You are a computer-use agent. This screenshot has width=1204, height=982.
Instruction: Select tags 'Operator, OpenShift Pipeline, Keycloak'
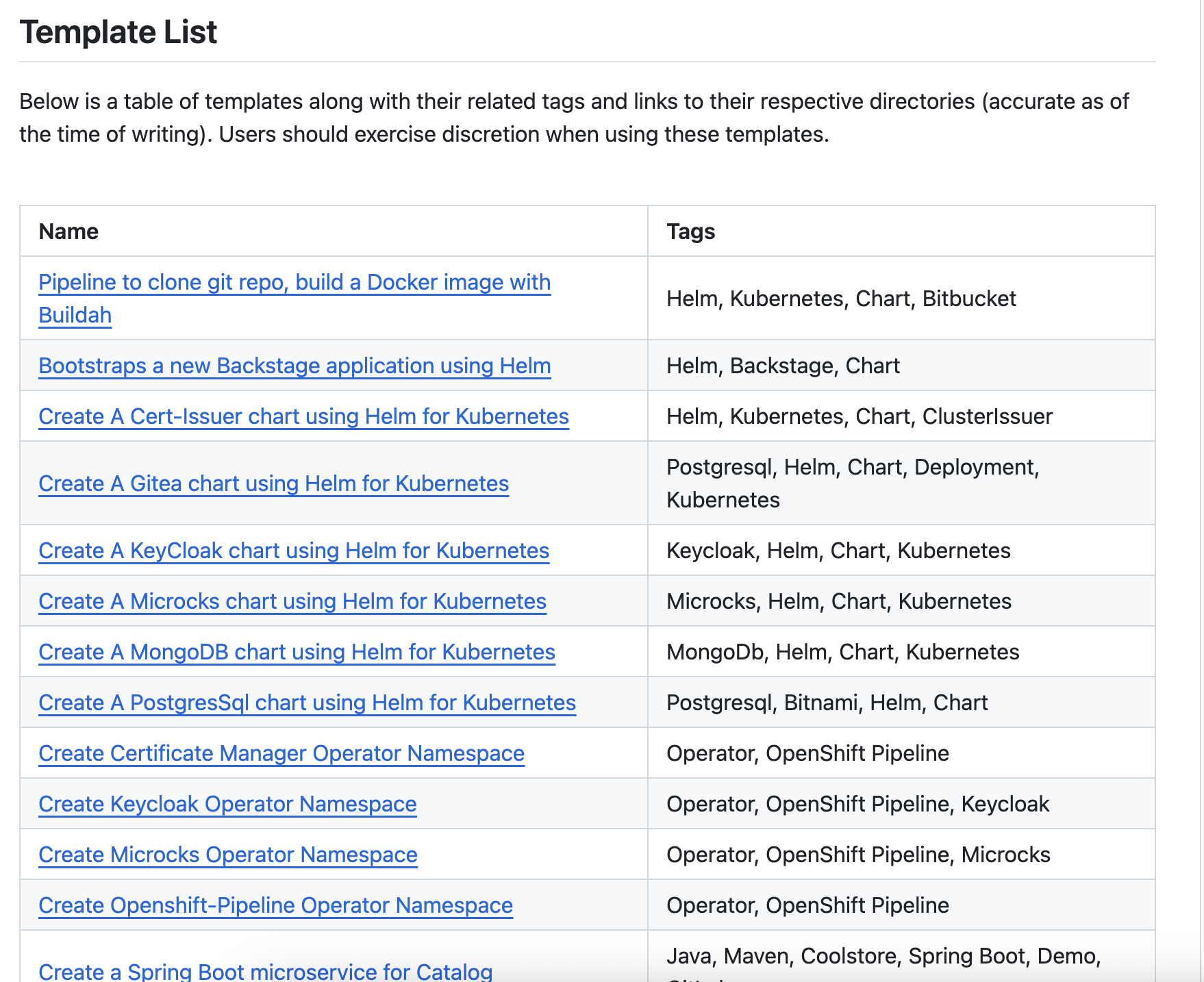click(857, 804)
